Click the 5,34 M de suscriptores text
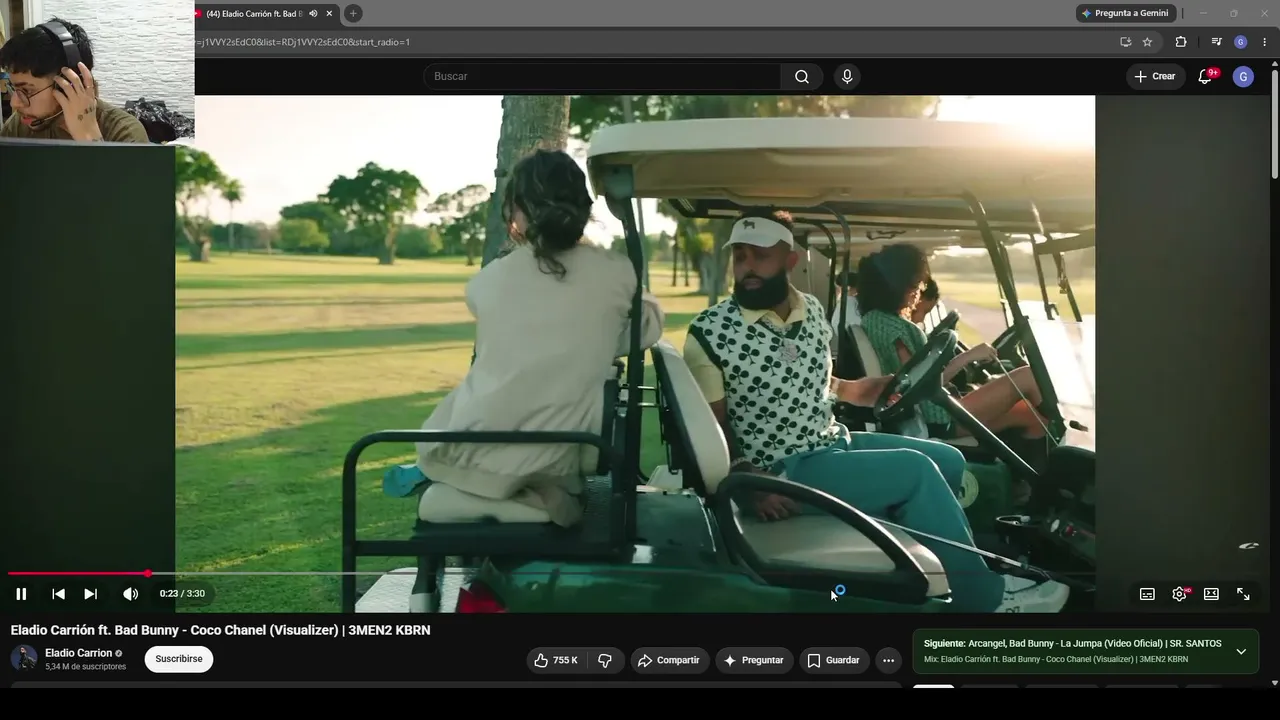The image size is (1280, 720). tap(86, 667)
